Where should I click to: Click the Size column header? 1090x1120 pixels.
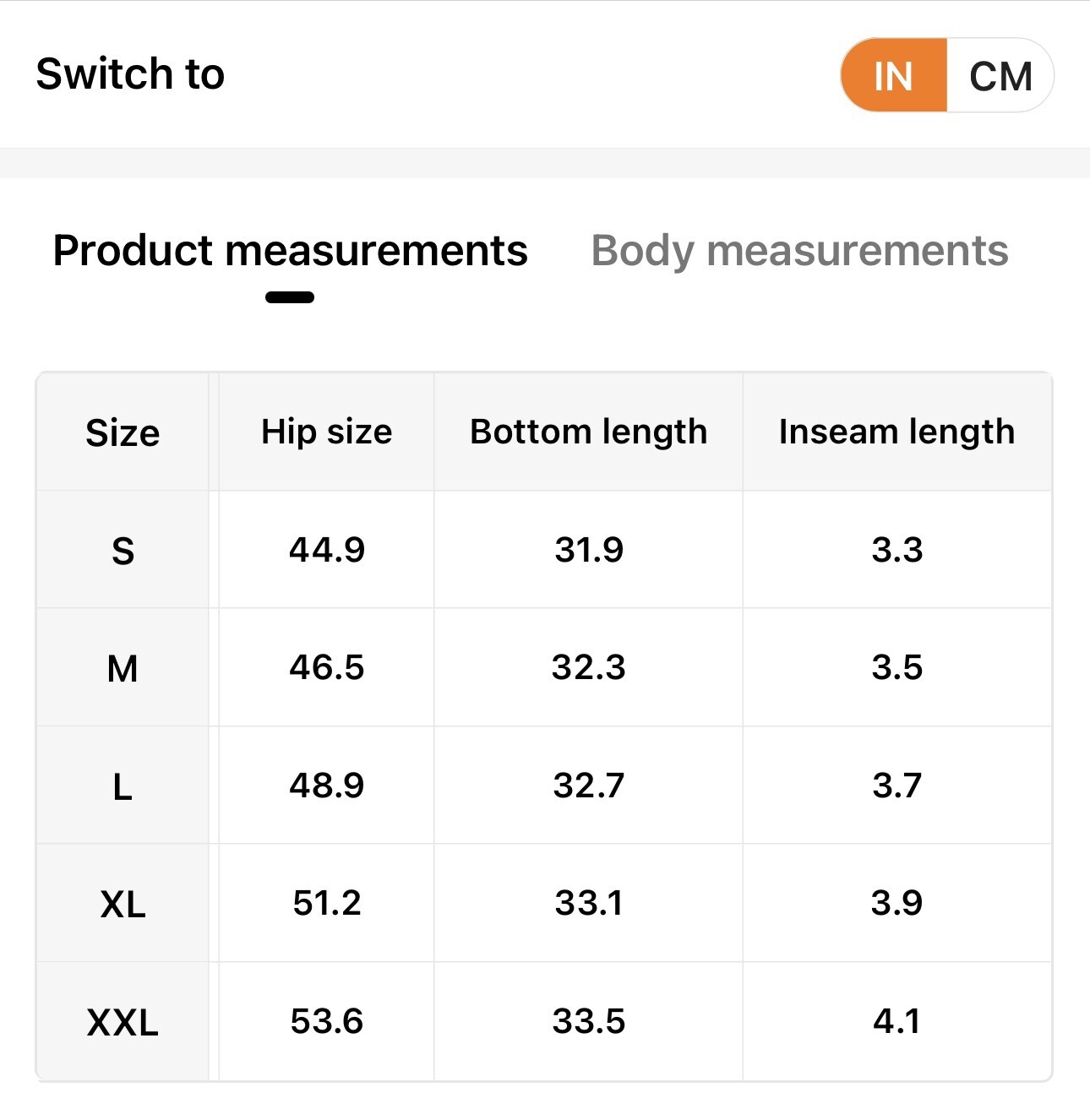[x=123, y=432]
